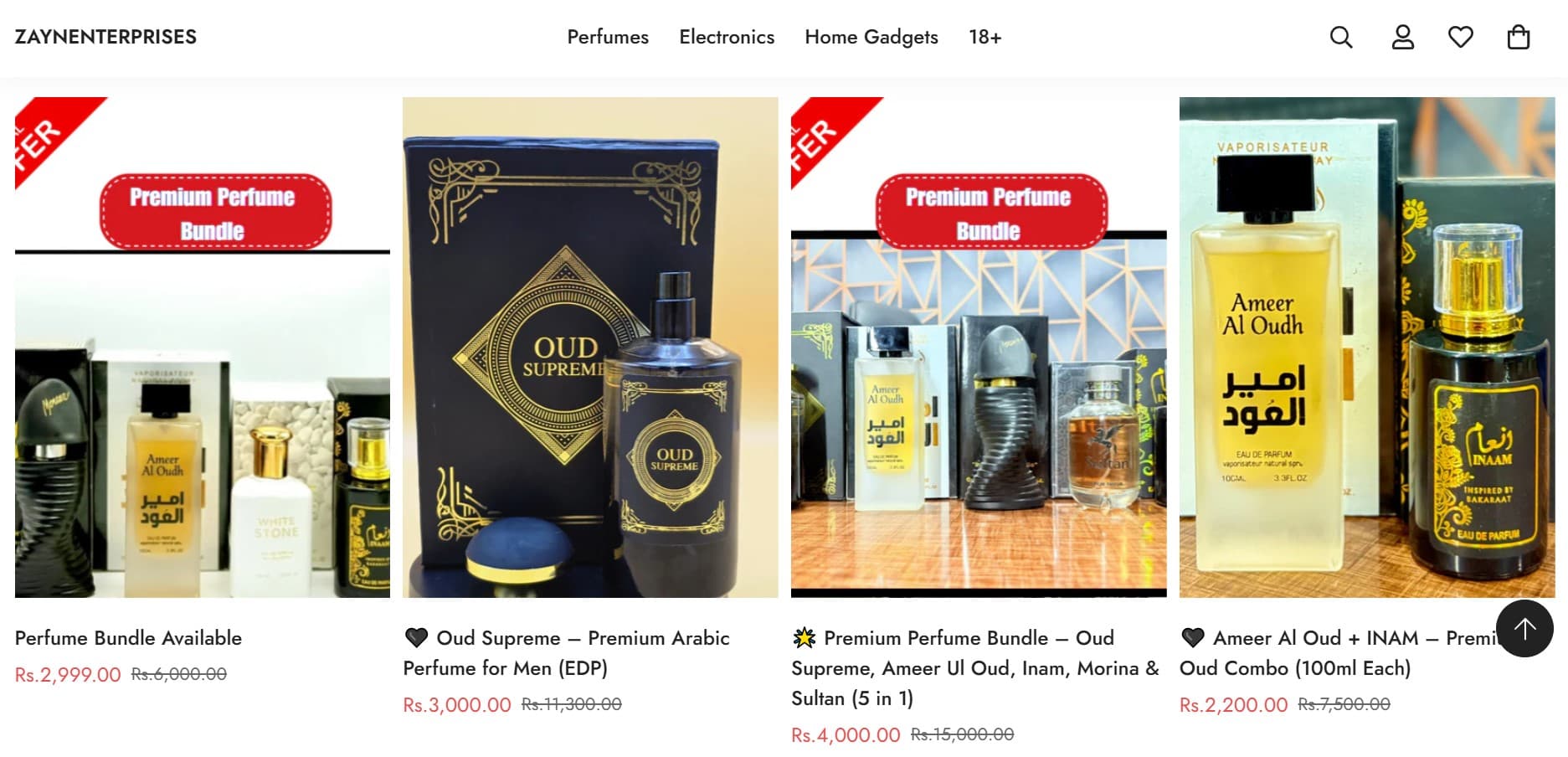The height and width of the screenshot is (757, 1568).
Task: Open Premium Perfume Bundle 5 in 1 link
Action: coord(975,668)
